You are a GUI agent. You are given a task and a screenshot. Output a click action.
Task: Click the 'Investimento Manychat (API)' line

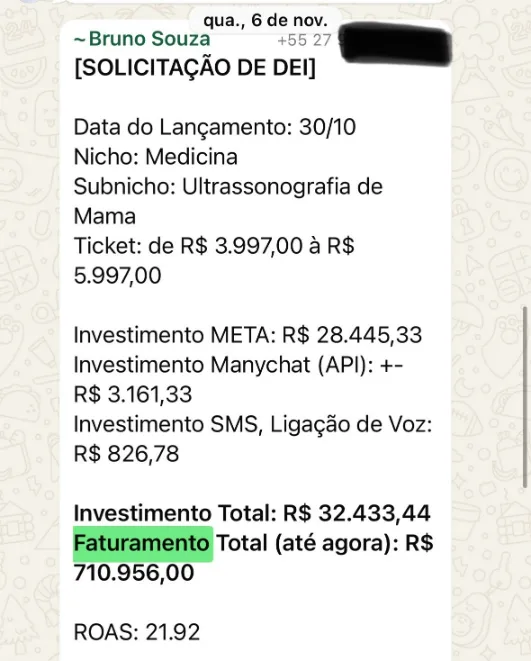(x=239, y=365)
